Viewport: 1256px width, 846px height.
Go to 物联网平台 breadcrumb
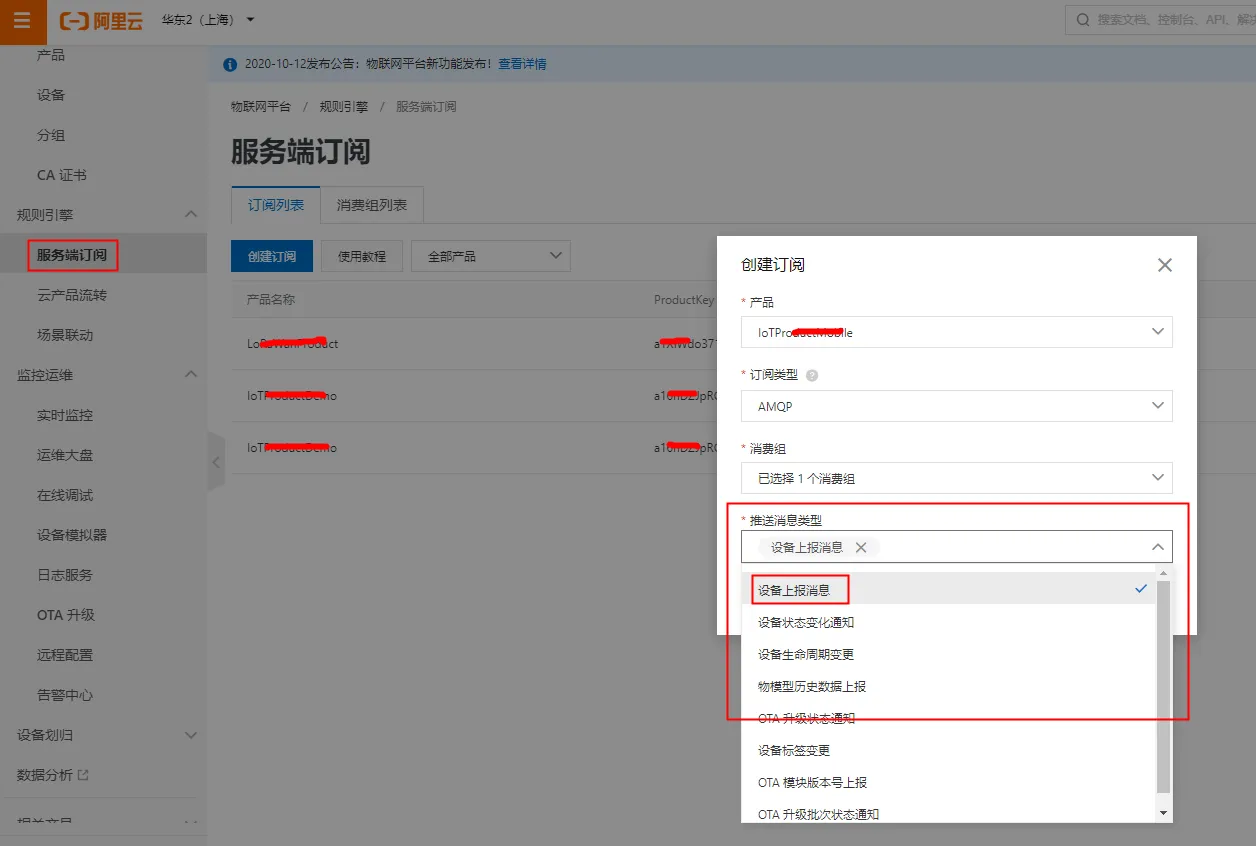[261, 106]
